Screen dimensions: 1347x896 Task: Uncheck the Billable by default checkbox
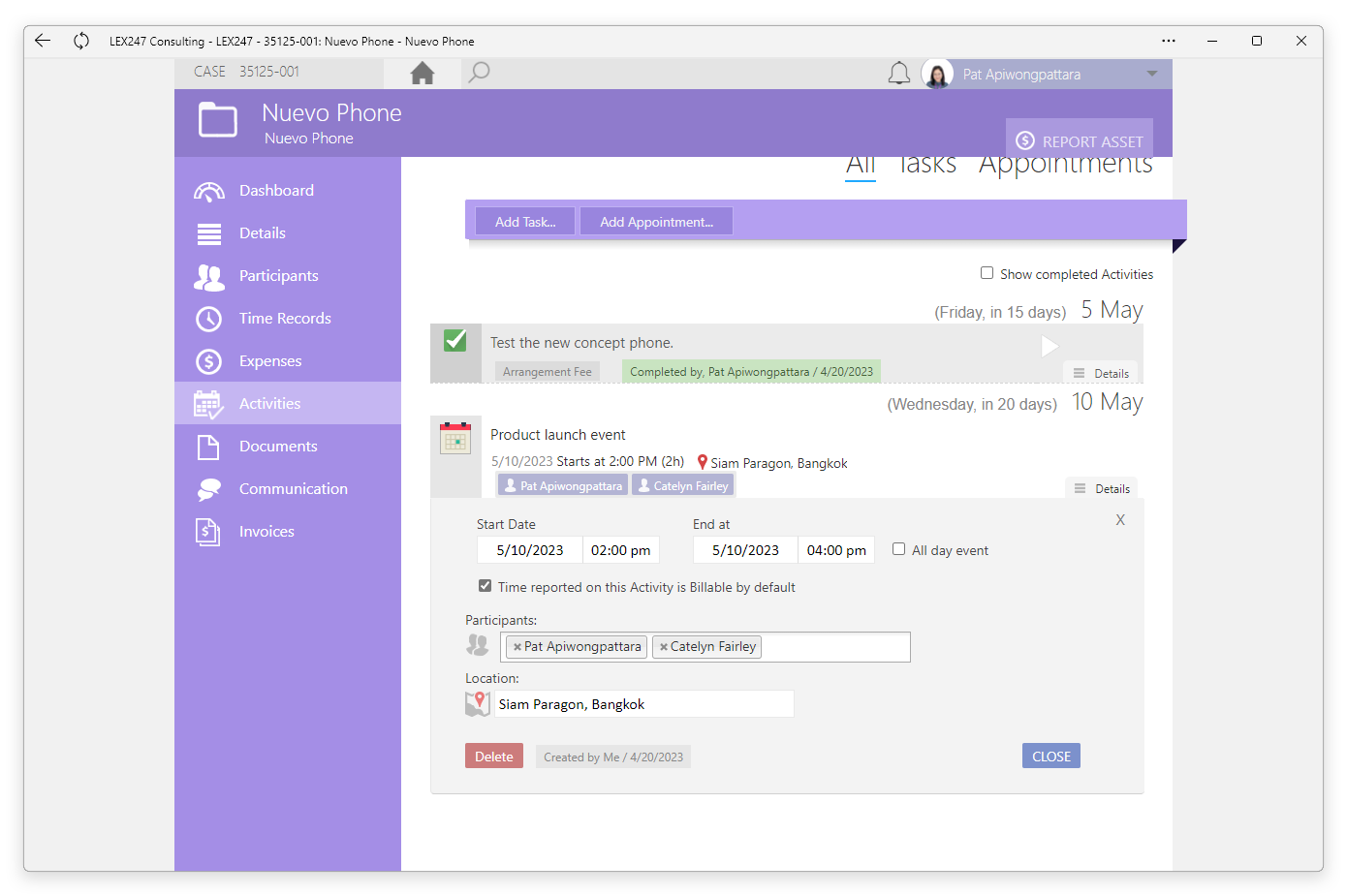click(x=486, y=586)
